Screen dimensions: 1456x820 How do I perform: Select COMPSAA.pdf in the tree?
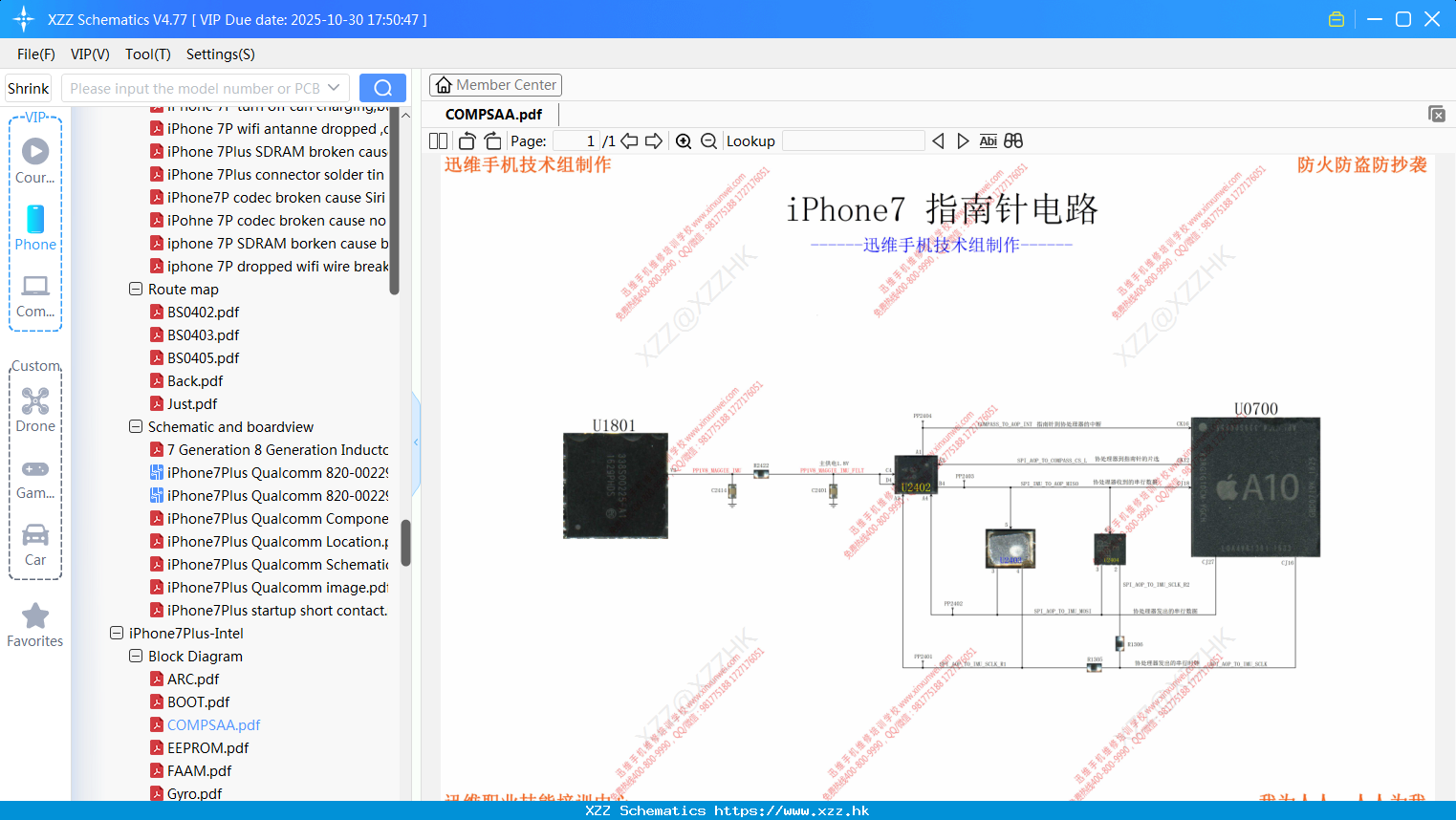point(213,724)
